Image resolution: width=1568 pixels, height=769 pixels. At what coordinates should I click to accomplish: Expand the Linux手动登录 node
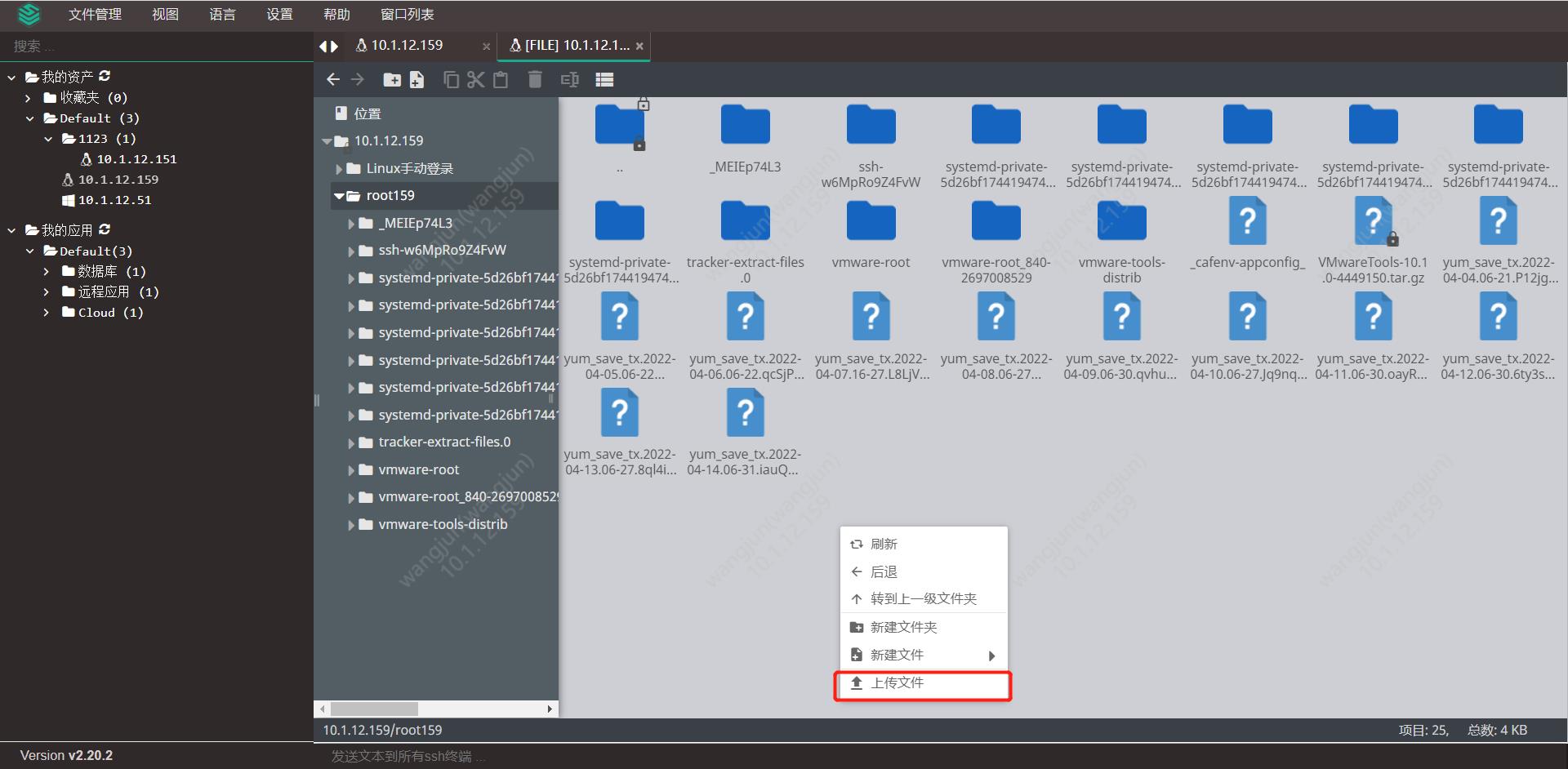click(339, 168)
